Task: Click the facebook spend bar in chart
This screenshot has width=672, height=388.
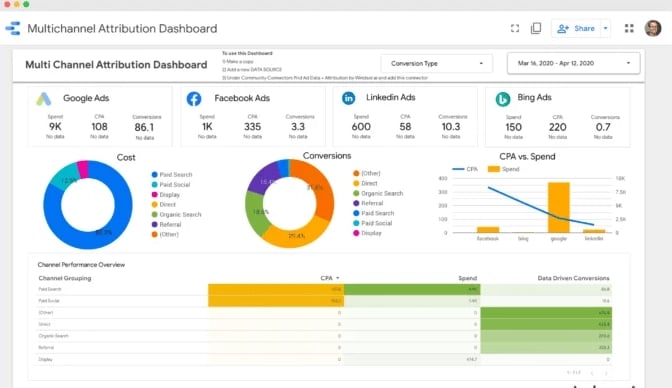Action: pyautogui.click(x=488, y=230)
